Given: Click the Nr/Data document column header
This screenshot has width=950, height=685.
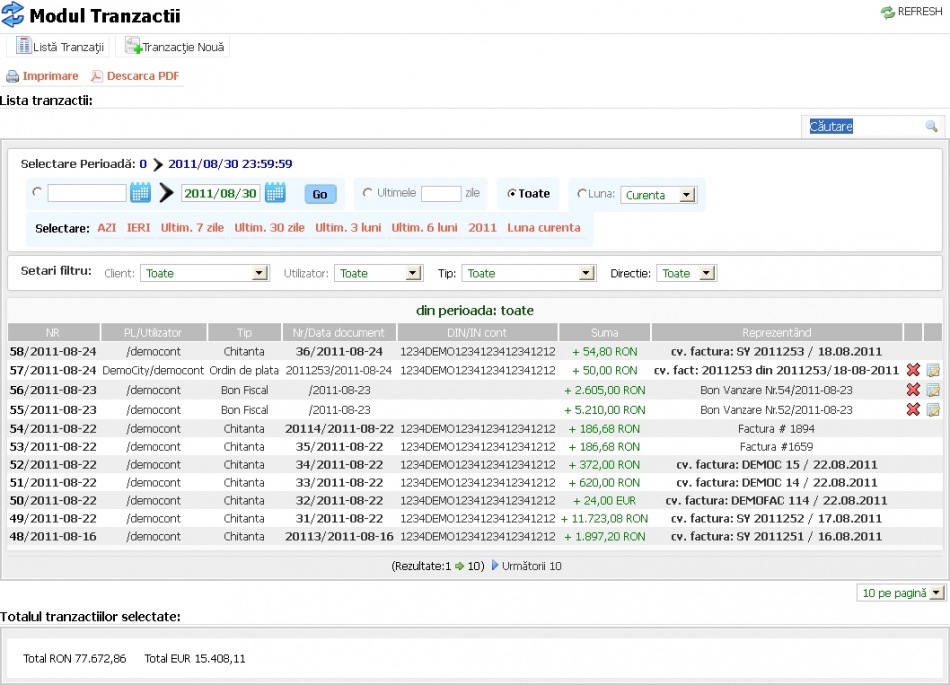Looking at the screenshot, I should click(x=339, y=333).
